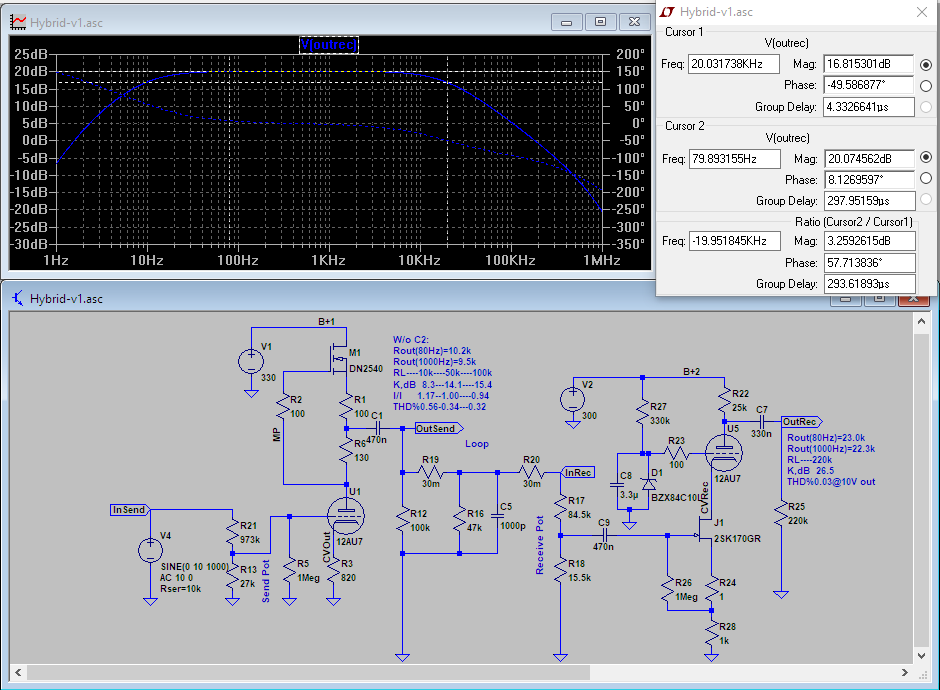Click the V(outrec) trace label
The image size is (940, 690).
click(329, 44)
